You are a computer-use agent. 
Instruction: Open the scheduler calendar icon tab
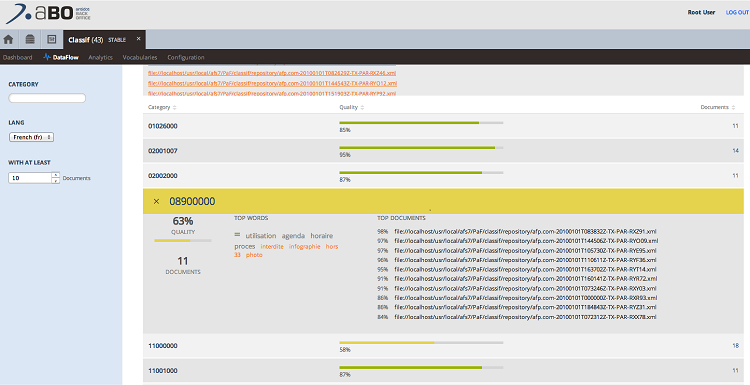point(52,39)
